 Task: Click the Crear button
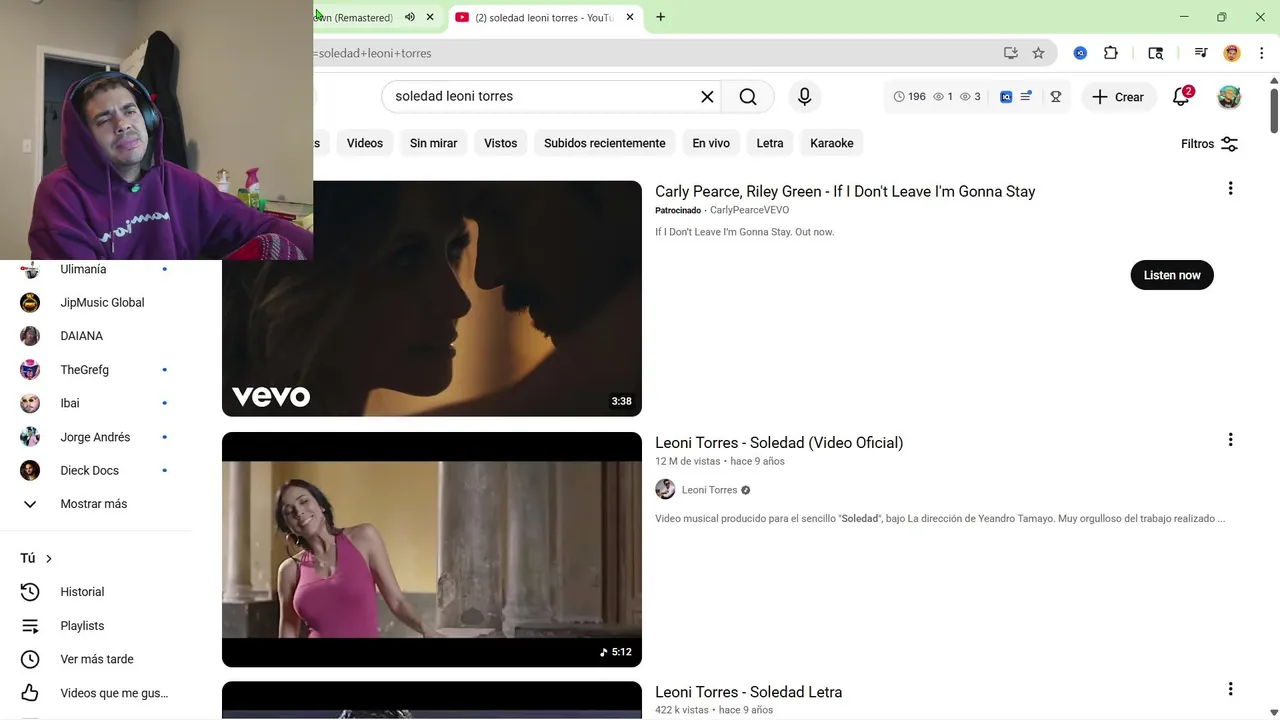point(1118,97)
